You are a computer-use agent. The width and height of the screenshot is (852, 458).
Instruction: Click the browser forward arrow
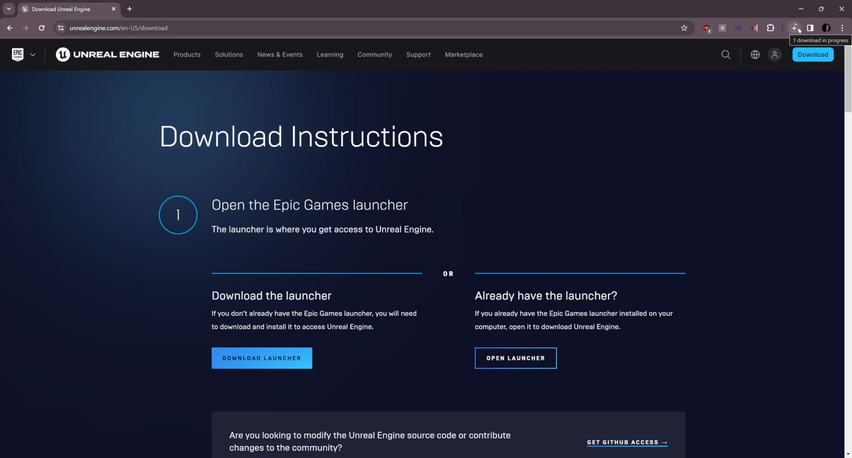[x=26, y=28]
